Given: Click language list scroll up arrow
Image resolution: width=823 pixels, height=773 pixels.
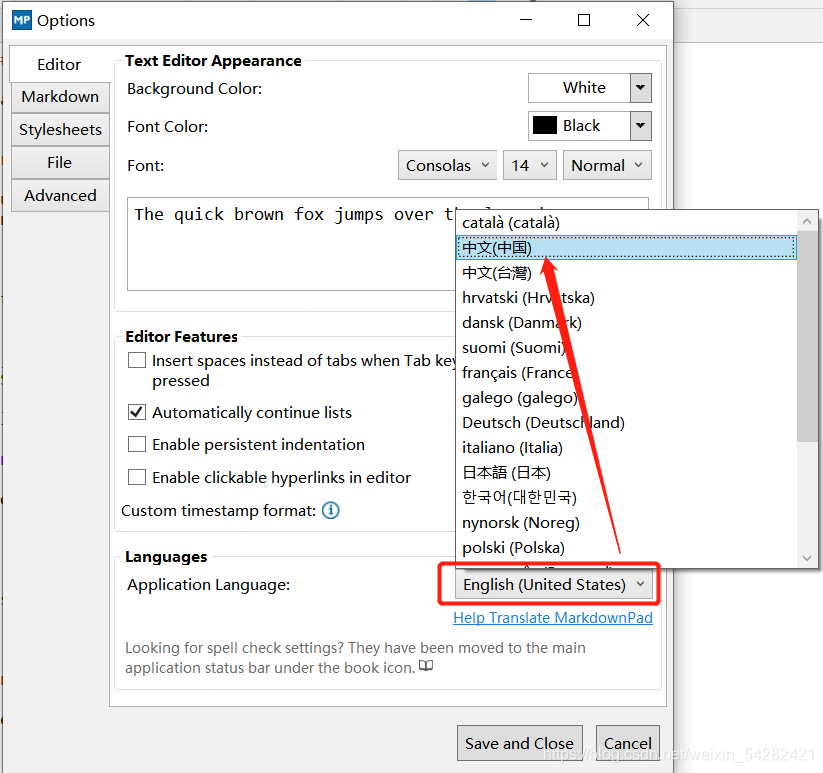Looking at the screenshot, I should point(807,222).
